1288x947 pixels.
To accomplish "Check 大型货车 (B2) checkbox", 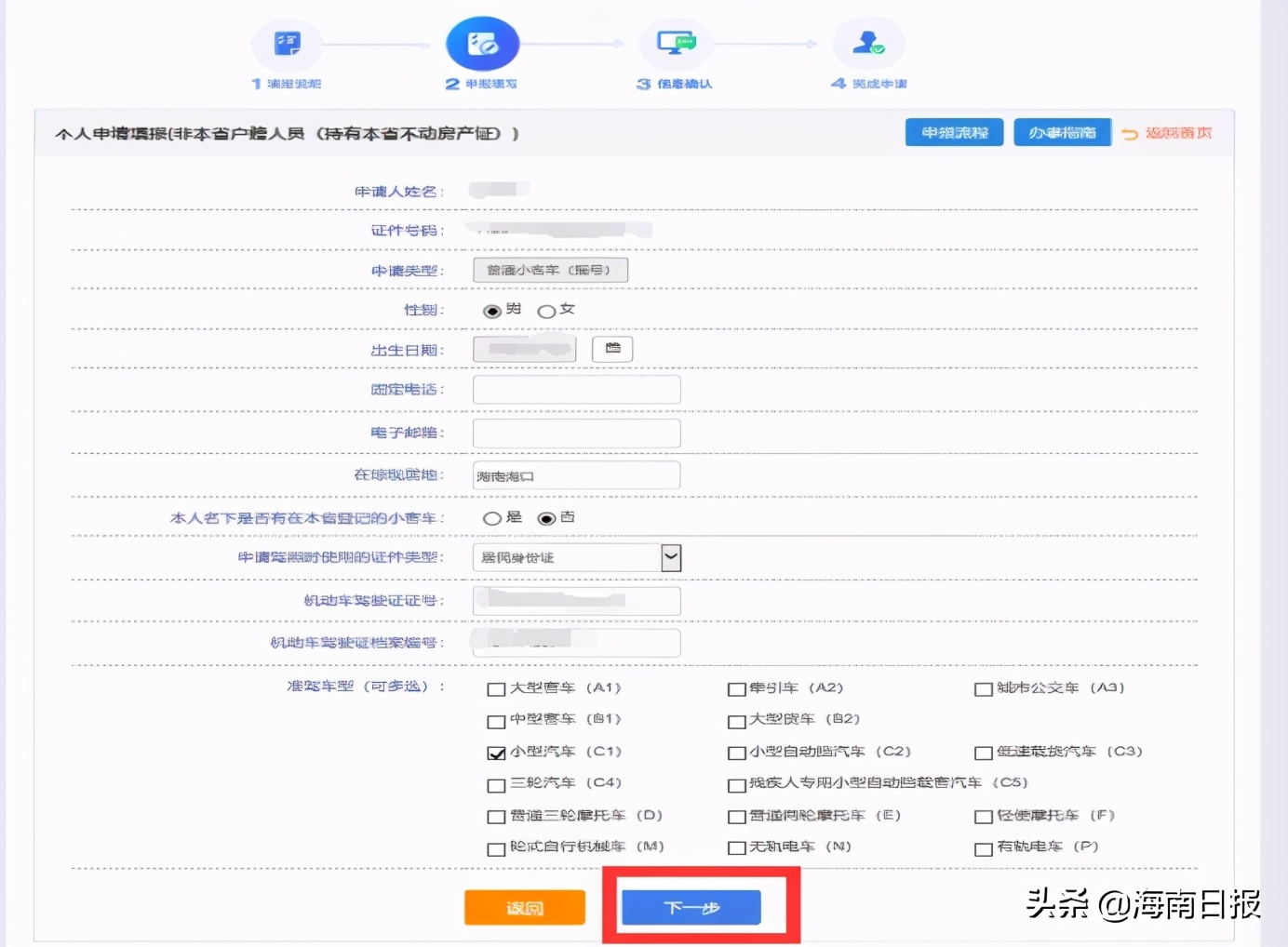I will [x=737, y=721].
